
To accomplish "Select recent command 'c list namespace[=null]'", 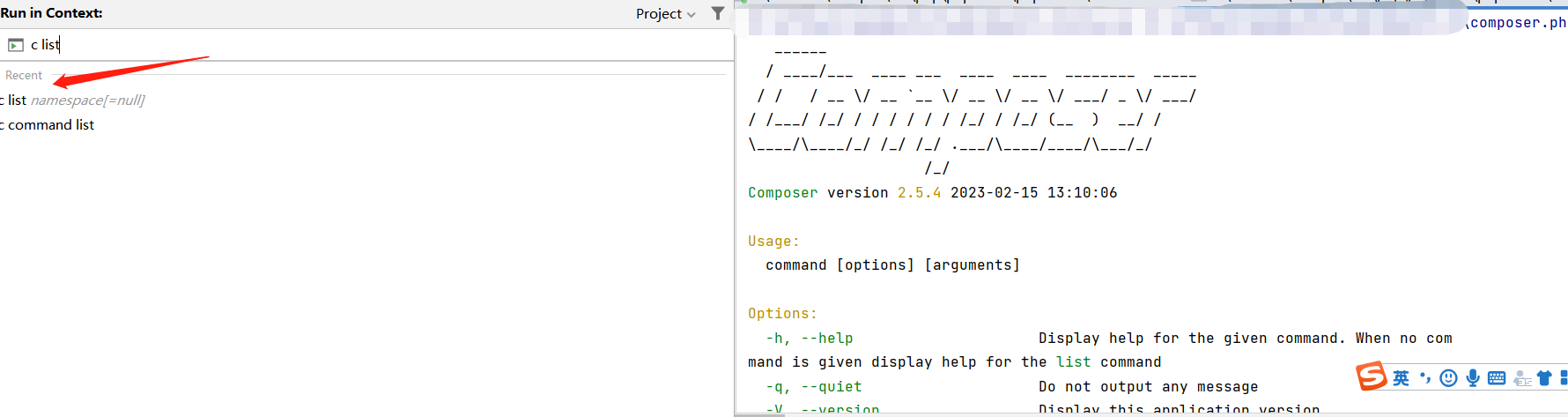I will 72,101.
